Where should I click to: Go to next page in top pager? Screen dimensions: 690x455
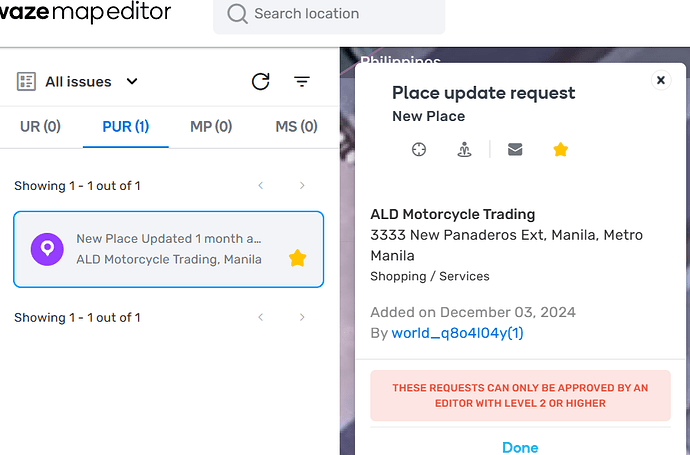[x=302, y=186]
